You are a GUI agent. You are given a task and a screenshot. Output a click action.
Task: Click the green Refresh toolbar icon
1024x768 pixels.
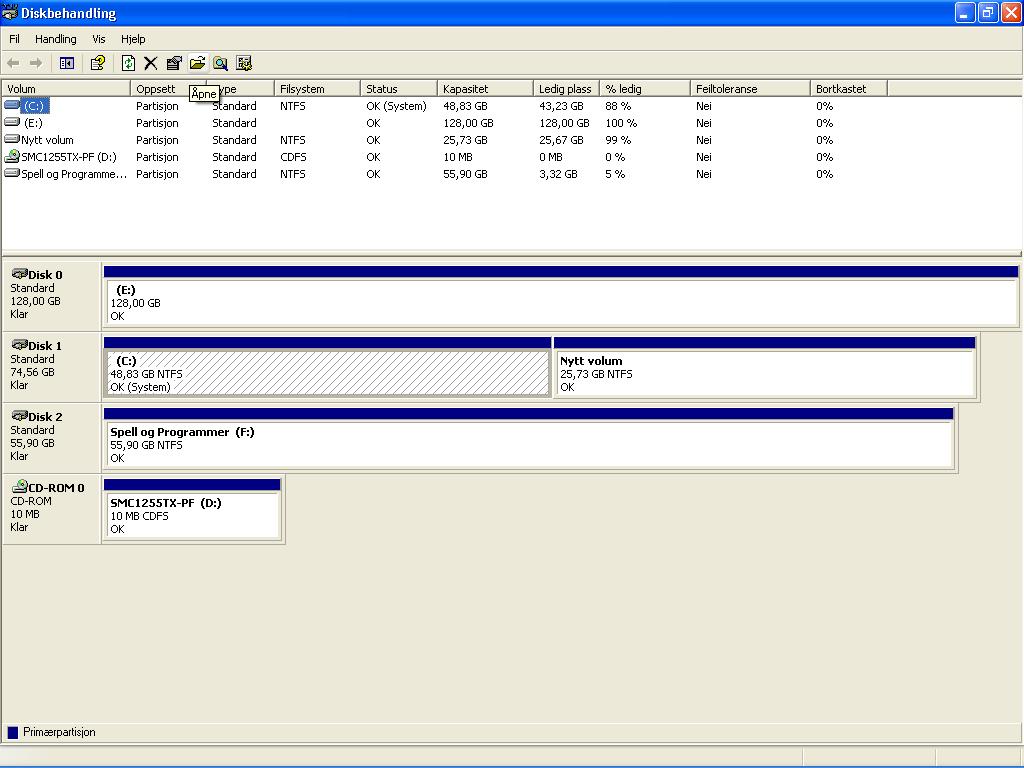128,63
